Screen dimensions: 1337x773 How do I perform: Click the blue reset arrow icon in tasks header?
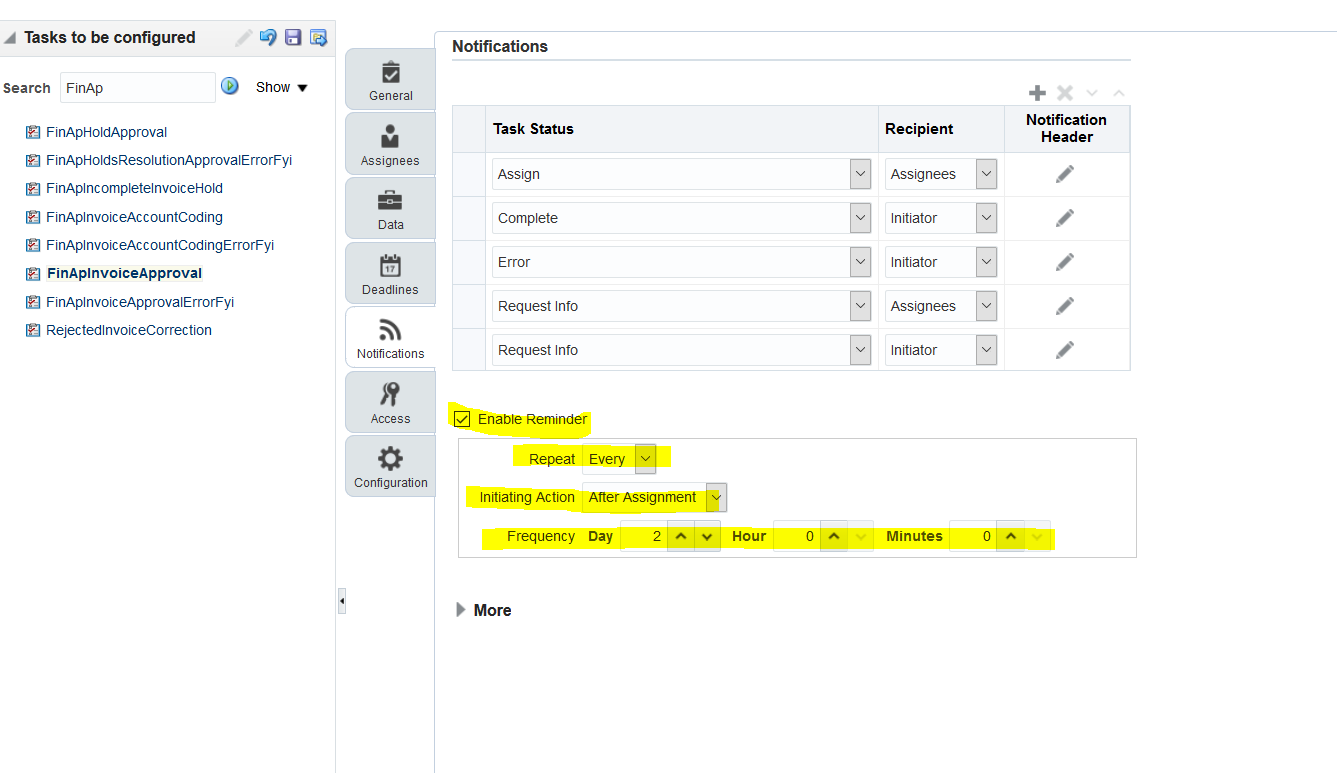click(x=268, y=38)
